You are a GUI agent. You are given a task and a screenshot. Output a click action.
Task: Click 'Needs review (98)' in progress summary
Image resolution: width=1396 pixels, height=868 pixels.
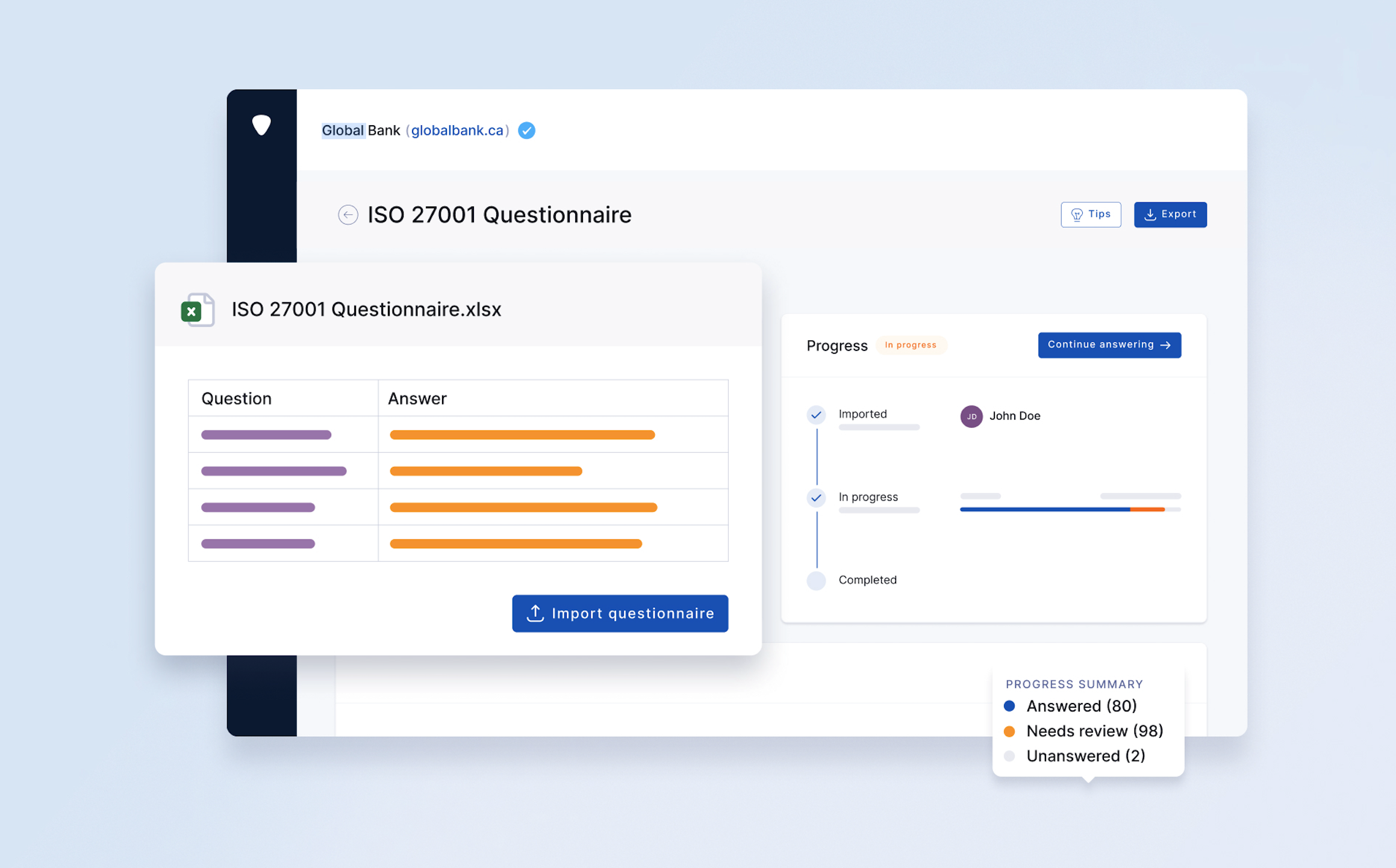click(x=1095, y=731)
